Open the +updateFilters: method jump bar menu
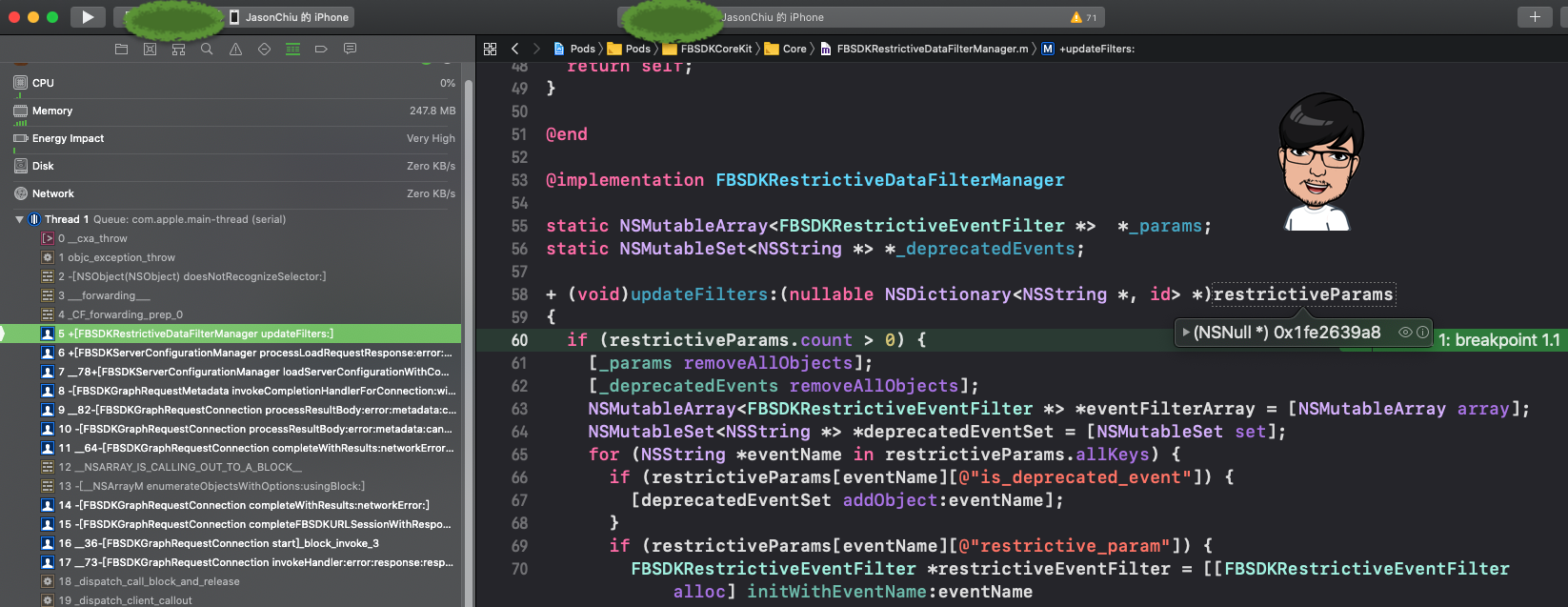Screen dimensions: 1568x607 (x=1096, y=49)
